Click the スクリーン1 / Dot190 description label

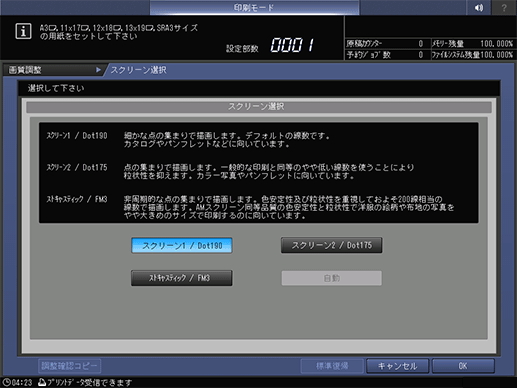(x=77, y=136)
